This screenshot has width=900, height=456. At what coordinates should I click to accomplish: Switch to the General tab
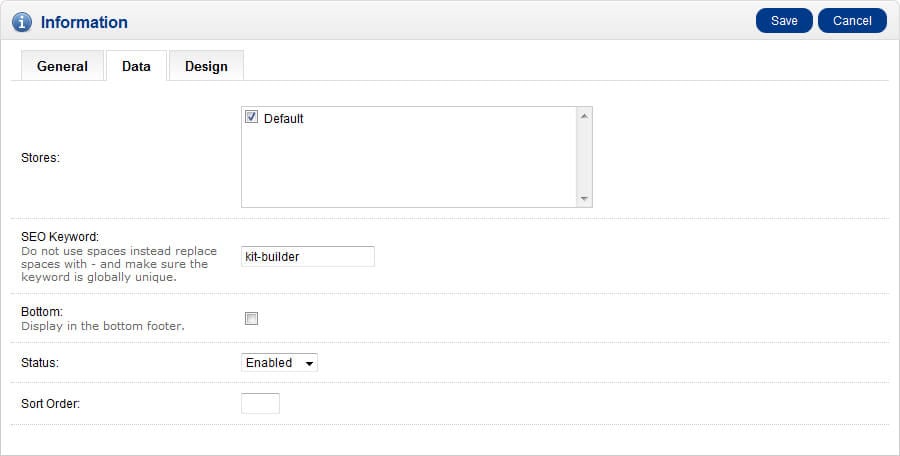[62, 66]
